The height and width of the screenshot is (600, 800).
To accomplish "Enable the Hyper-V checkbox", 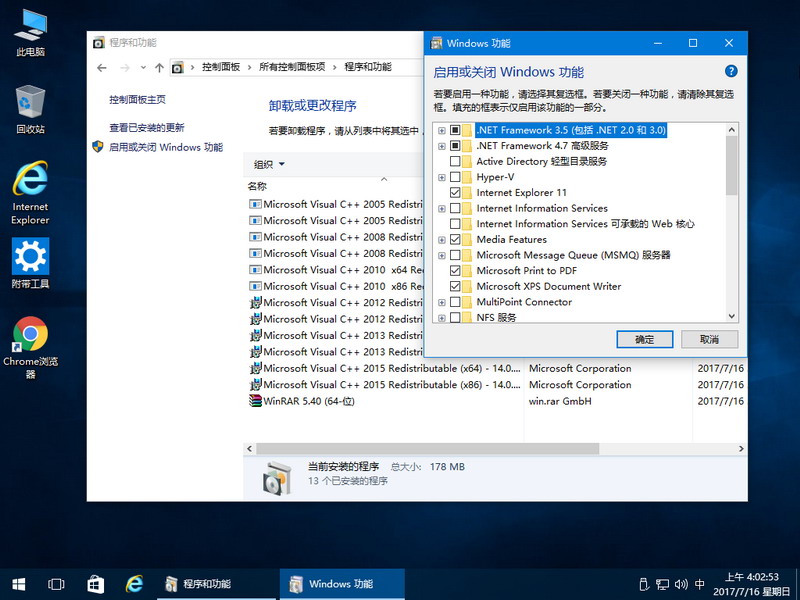I will [x=455, y=177].
